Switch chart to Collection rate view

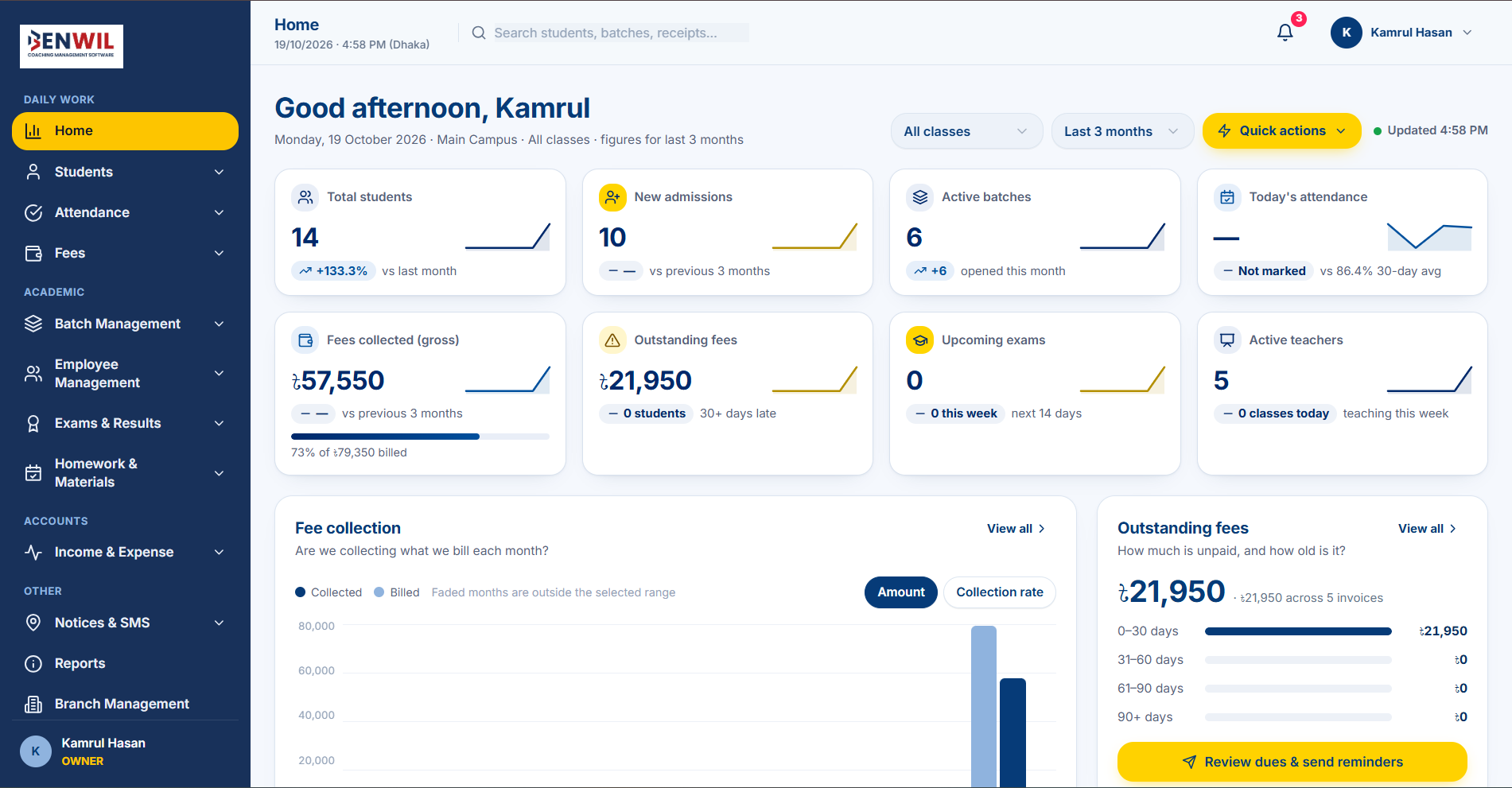(x=1000, y=592)
